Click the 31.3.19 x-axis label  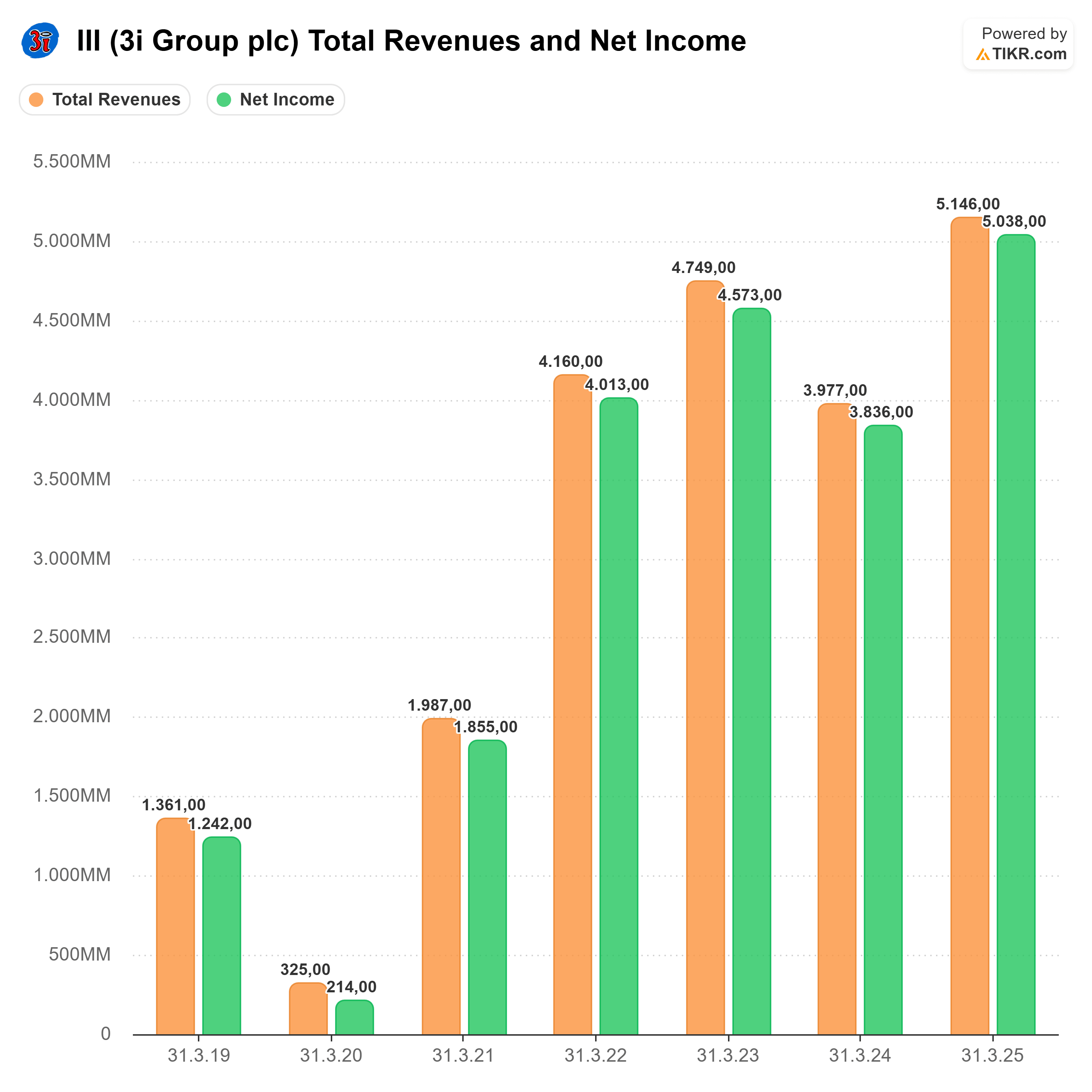coord(199,1055)
